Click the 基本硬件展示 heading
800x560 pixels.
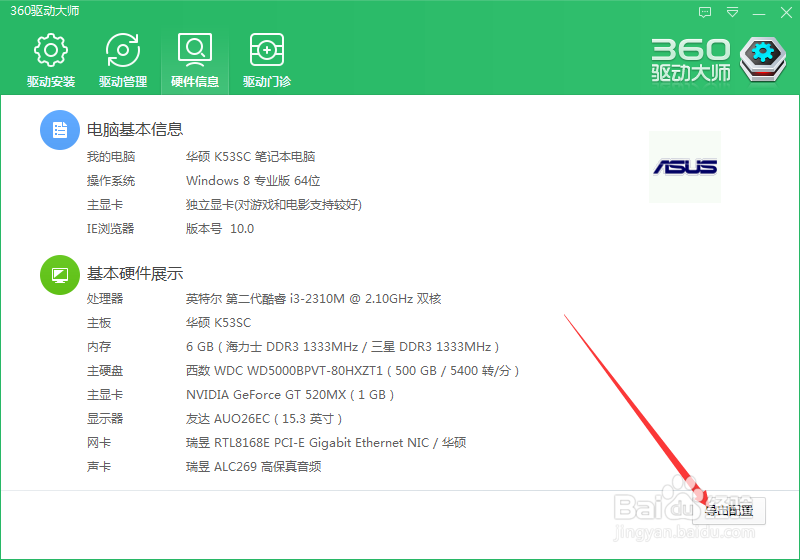[135, 274]
